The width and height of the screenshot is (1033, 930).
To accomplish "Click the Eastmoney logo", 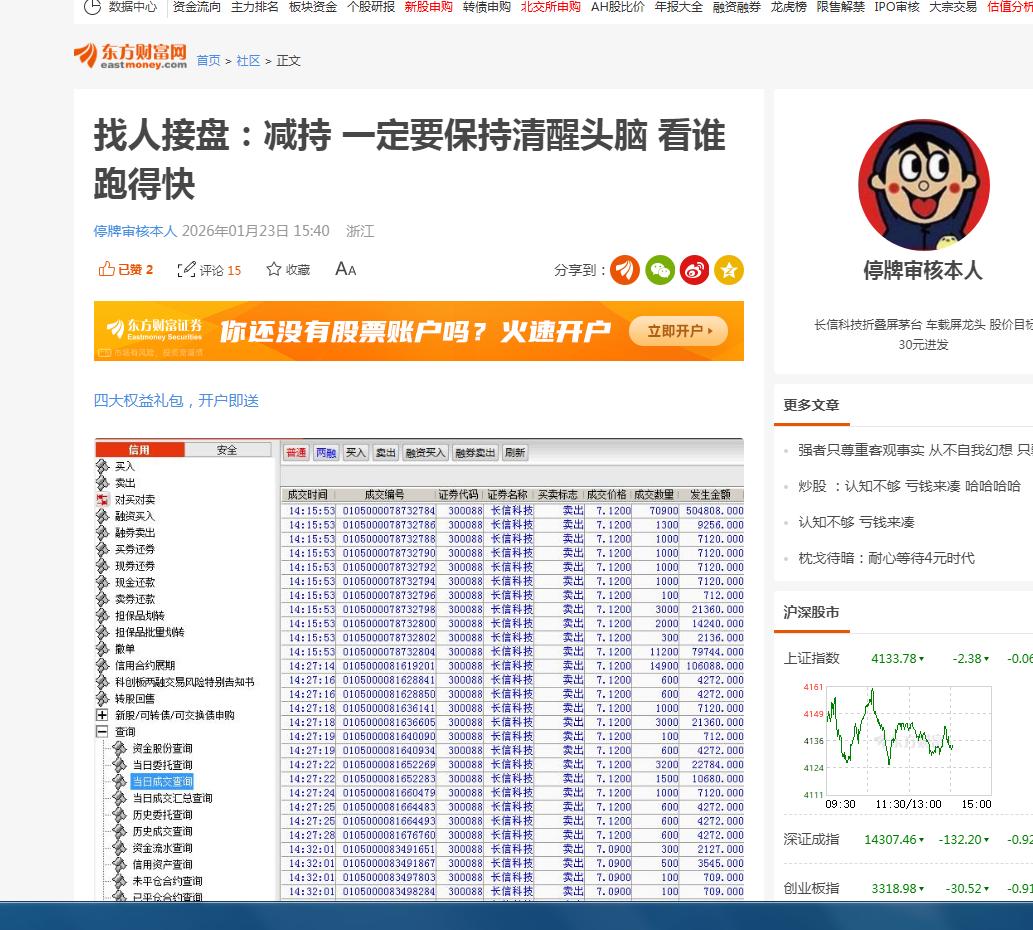I will point(130,56).
